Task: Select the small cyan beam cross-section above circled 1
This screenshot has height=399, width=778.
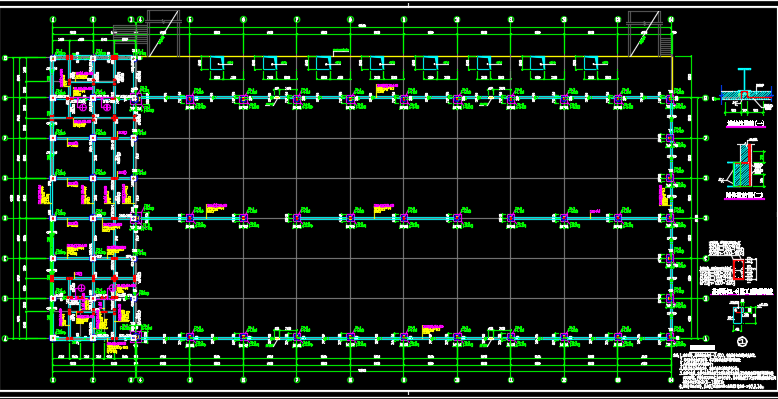Action: [738, 316]
